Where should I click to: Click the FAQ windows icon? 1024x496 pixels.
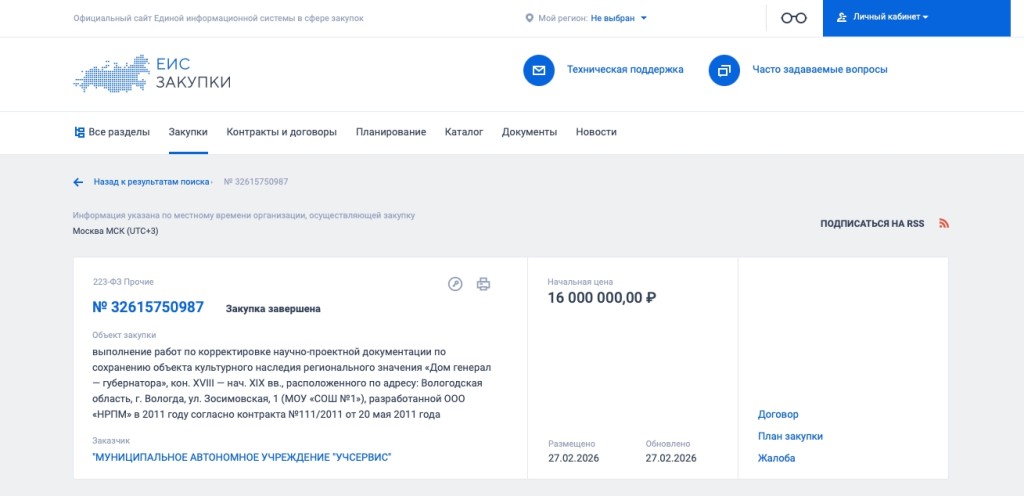[x=723, y=70]
